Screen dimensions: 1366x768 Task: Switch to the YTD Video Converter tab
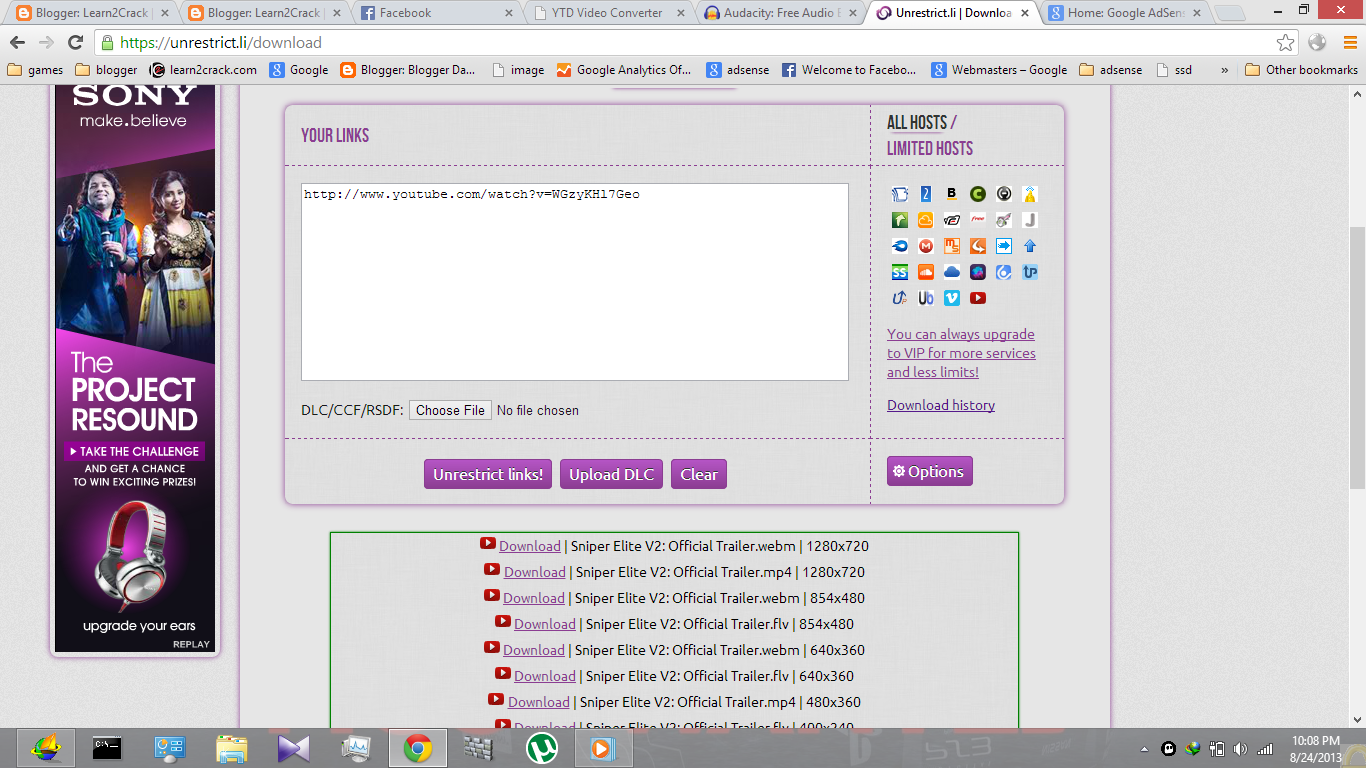click(x=608, y=13)
